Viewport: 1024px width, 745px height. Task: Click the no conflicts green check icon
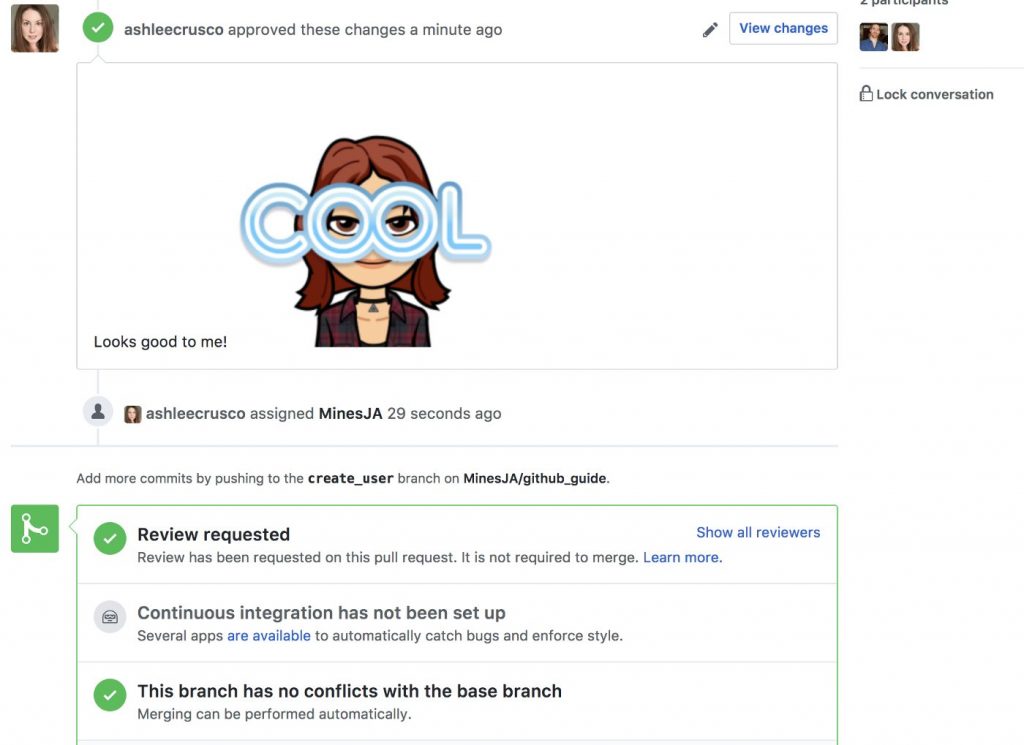110,695
